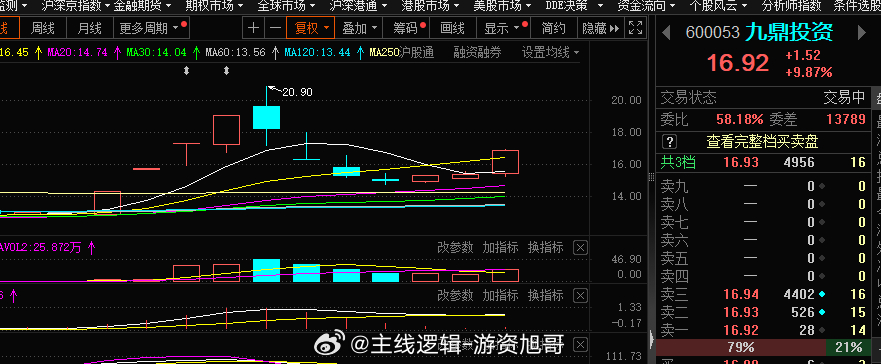Open 个股风云 menu

pos(719,6)
